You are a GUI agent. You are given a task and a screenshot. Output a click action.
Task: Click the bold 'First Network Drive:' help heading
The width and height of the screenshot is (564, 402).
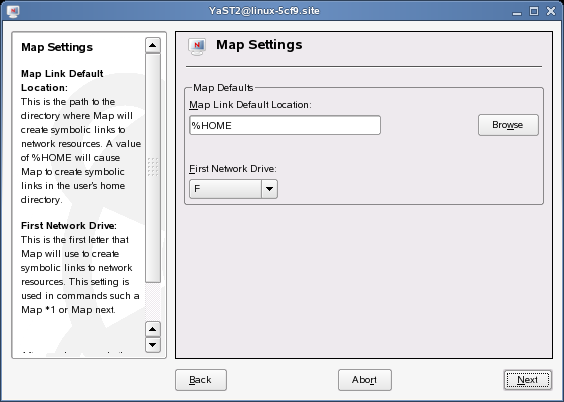[x=69, y=225]
